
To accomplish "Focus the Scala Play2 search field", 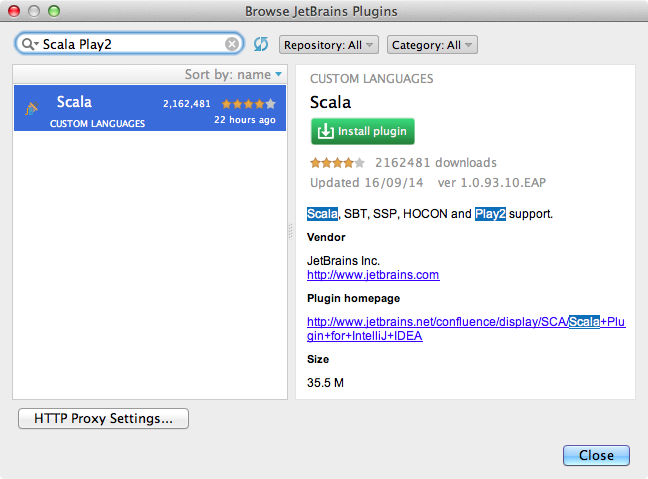I will [129, 44].
